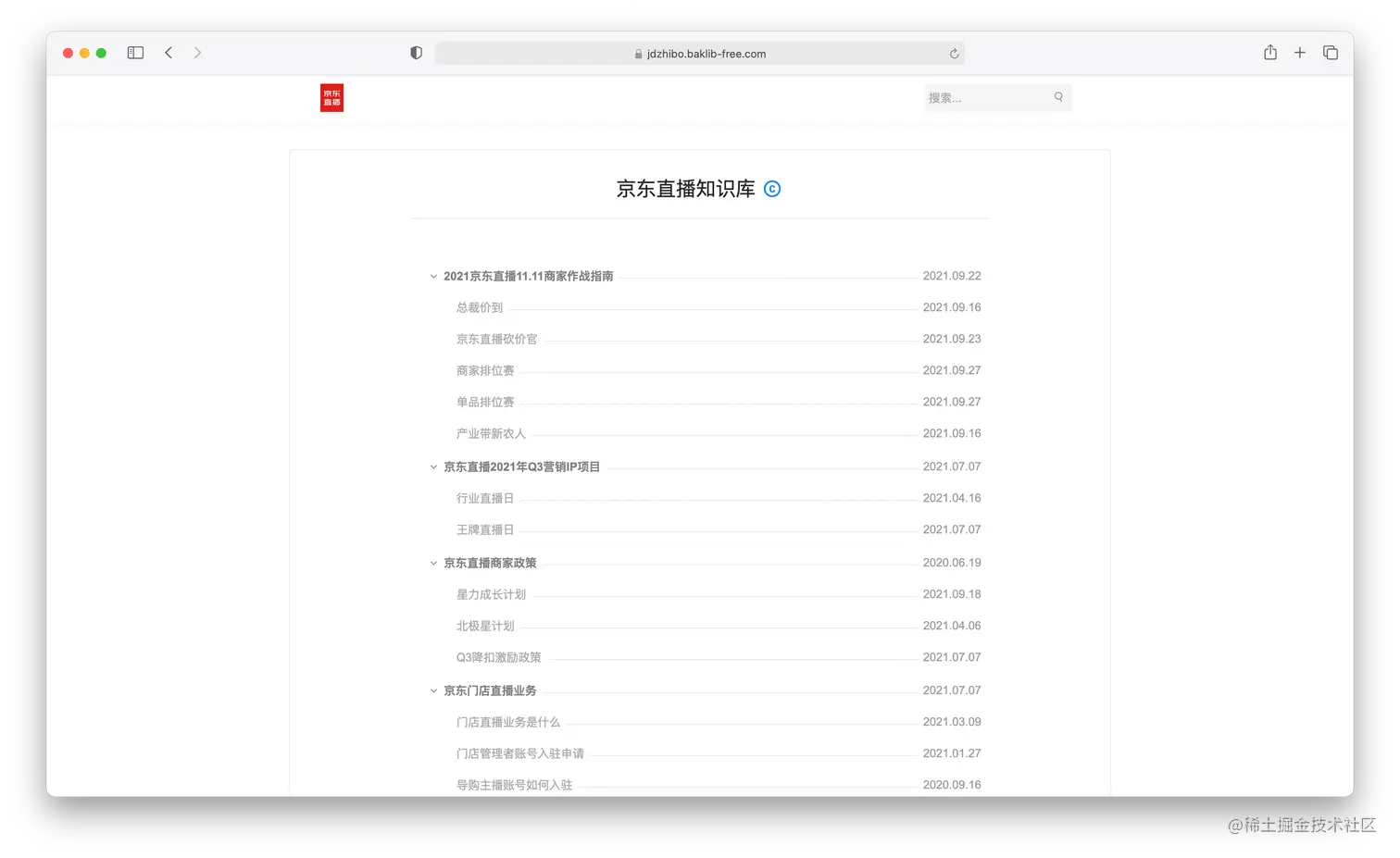Screen dimensions: 1400x858
Task: Reload the page with refresh icon
Action: pos(954,54)
